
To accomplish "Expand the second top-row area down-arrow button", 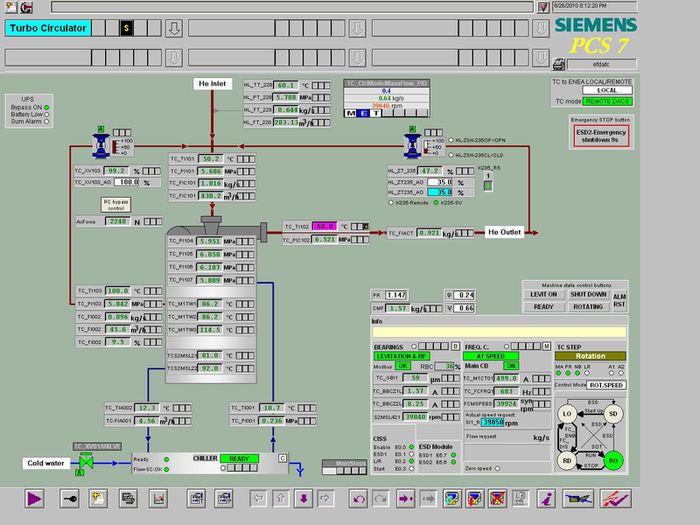I will pos(357,28).
